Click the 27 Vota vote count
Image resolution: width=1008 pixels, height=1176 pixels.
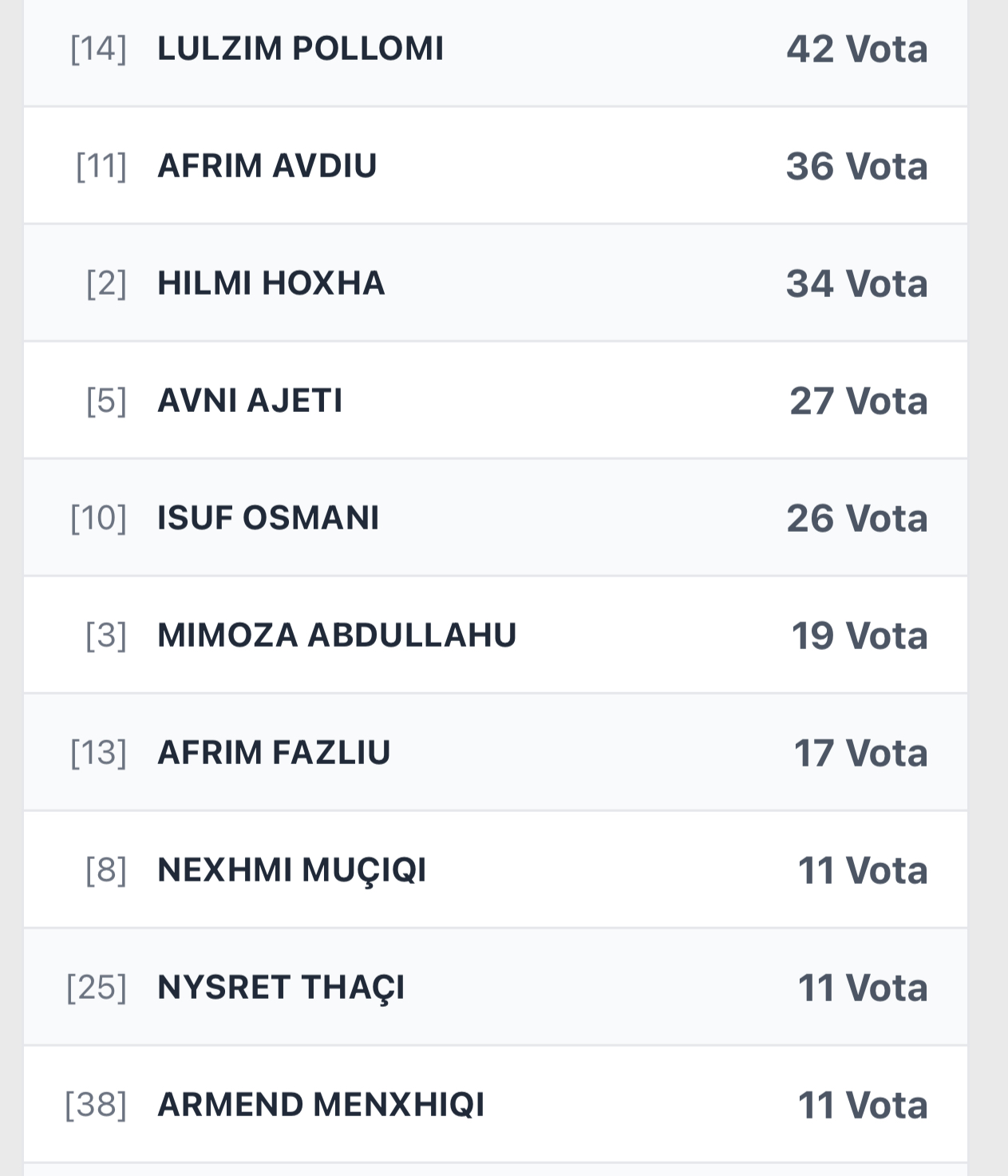858,401
